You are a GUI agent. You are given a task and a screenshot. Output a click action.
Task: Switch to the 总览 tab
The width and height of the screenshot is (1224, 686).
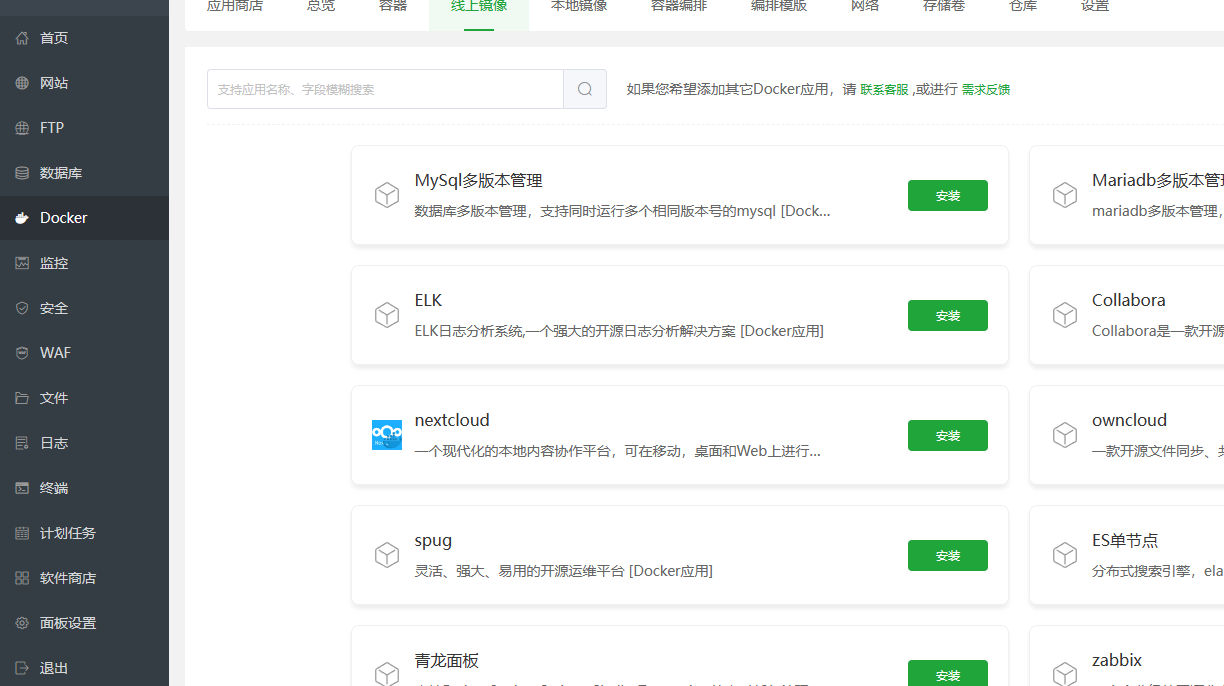point(321,6)
